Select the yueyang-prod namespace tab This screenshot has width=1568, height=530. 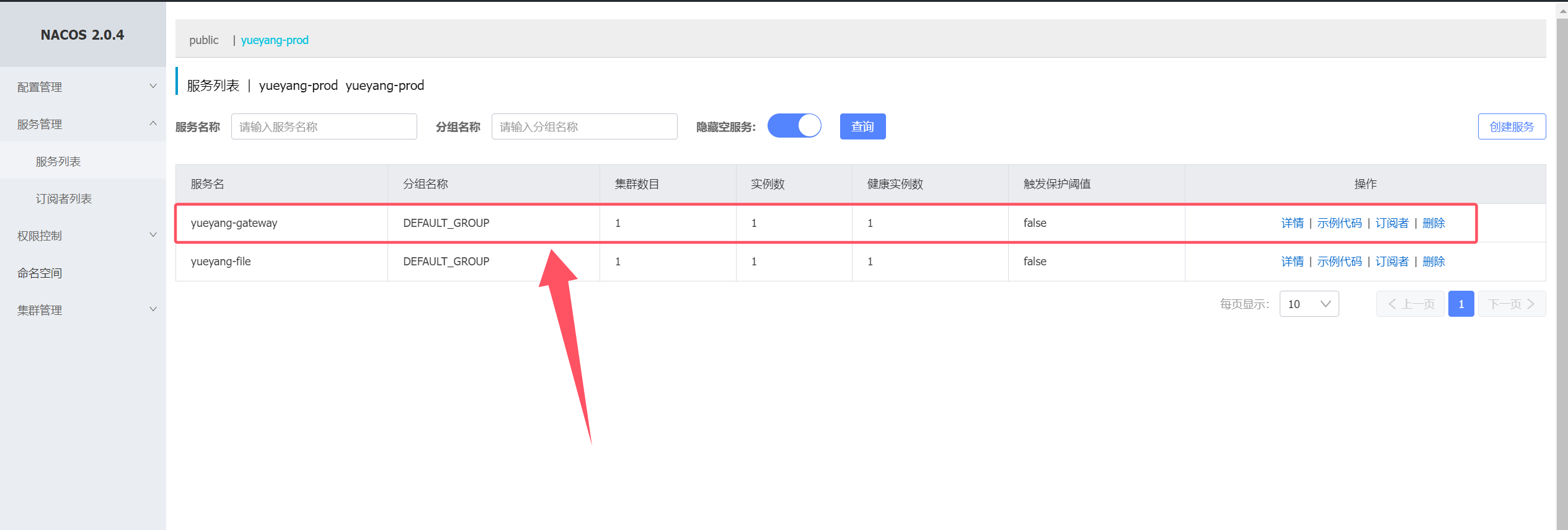pos(275,40)
